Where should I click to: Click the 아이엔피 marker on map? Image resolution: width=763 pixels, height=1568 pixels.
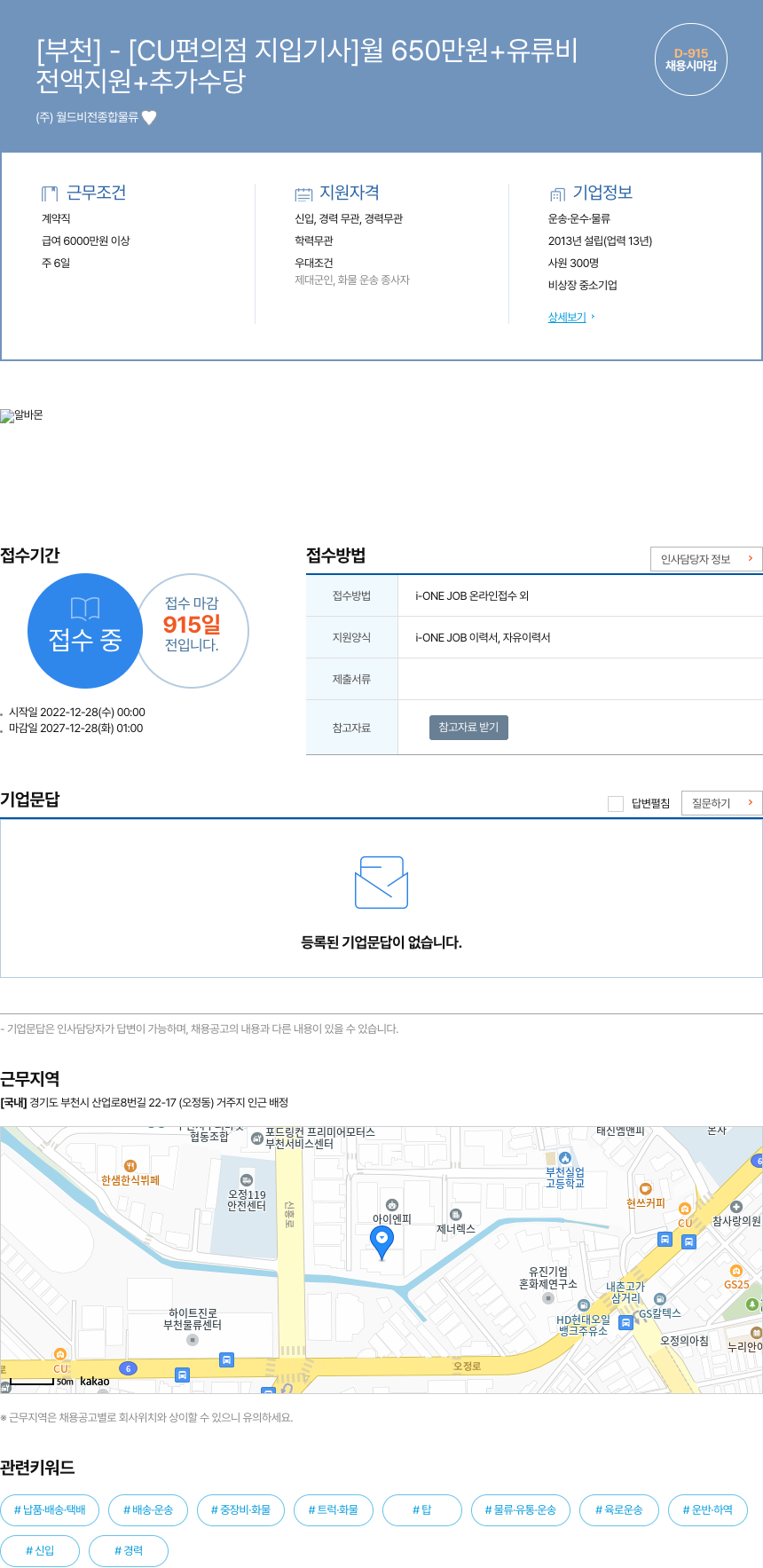coord(392,1204)
